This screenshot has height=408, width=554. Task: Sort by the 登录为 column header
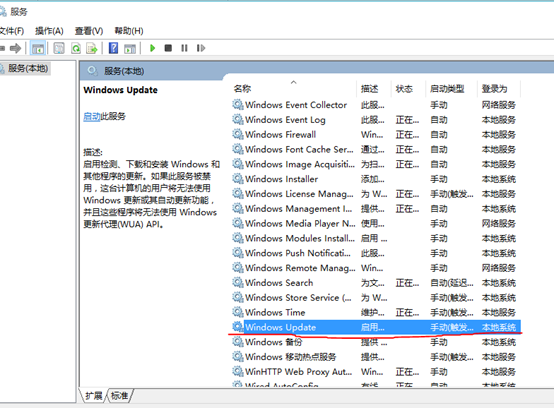point(494,89)
